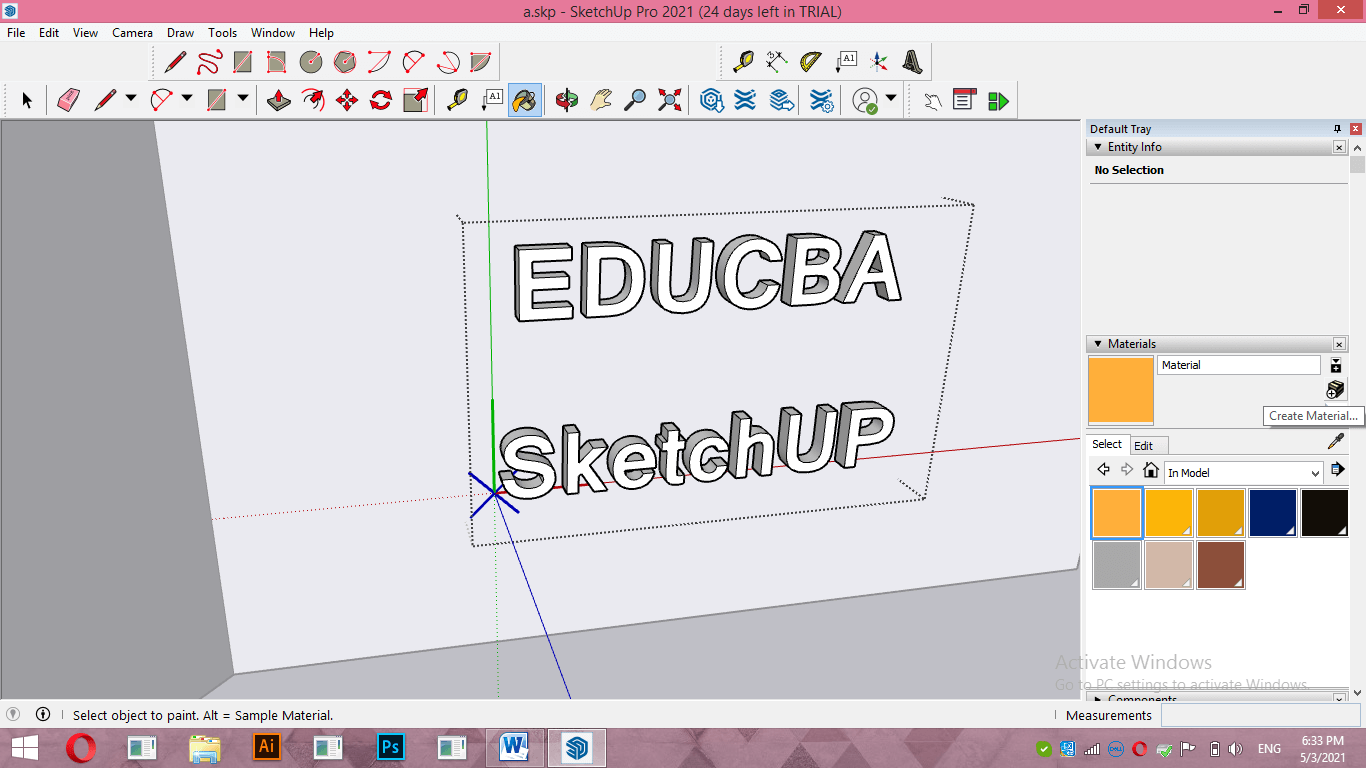1366x768 pixels.
Task: Select the brown material swatch
Action: pyautogui.click(x=1221, y=565)
